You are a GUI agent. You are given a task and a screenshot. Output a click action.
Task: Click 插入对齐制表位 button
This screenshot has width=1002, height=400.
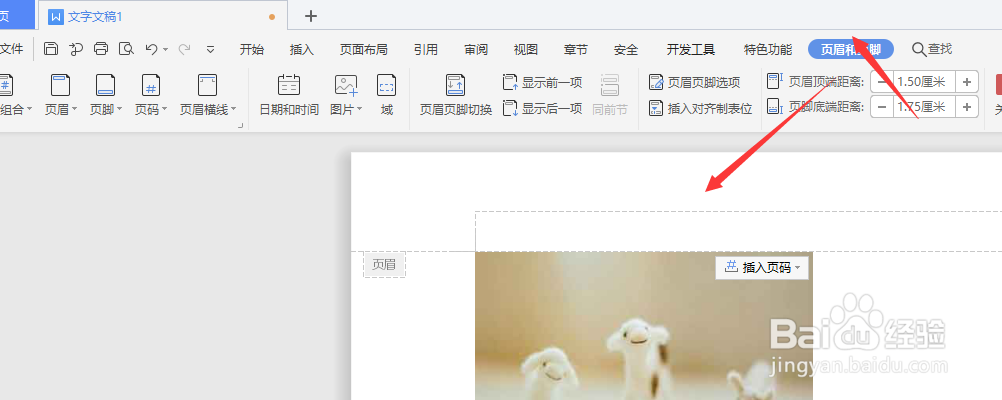(x=700, y=109)
